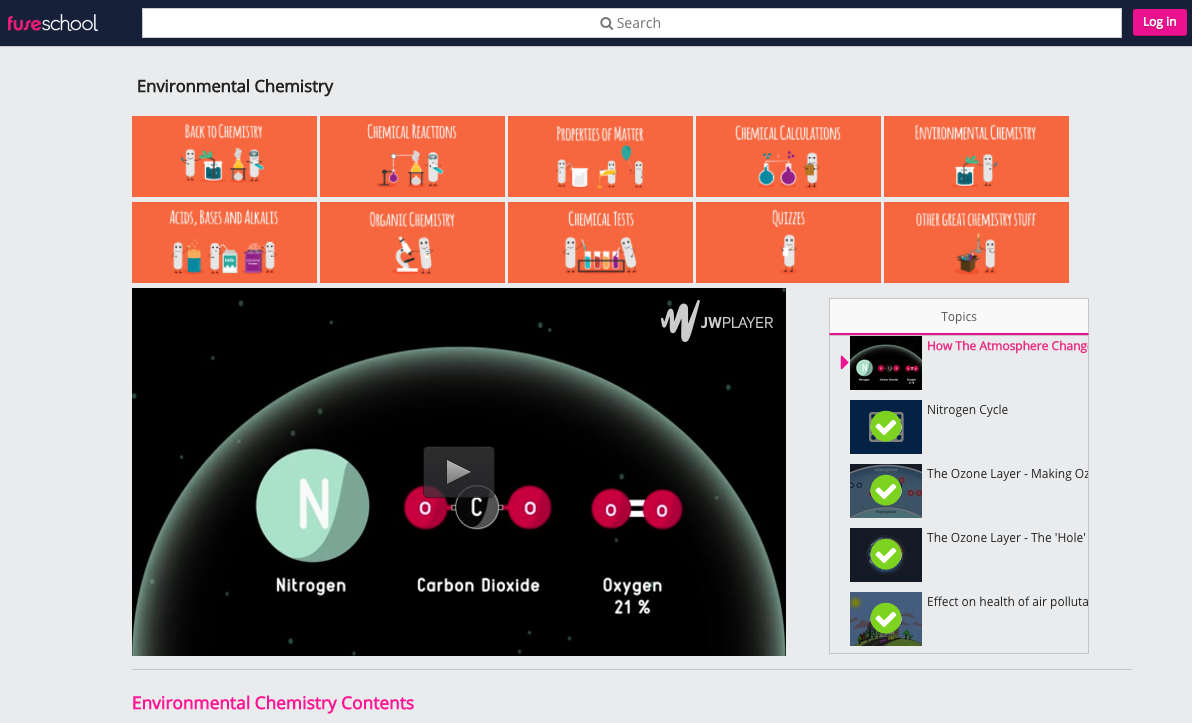
Task: Click the air pollutants video thumbnail
Action: click(x=885, y=619)
